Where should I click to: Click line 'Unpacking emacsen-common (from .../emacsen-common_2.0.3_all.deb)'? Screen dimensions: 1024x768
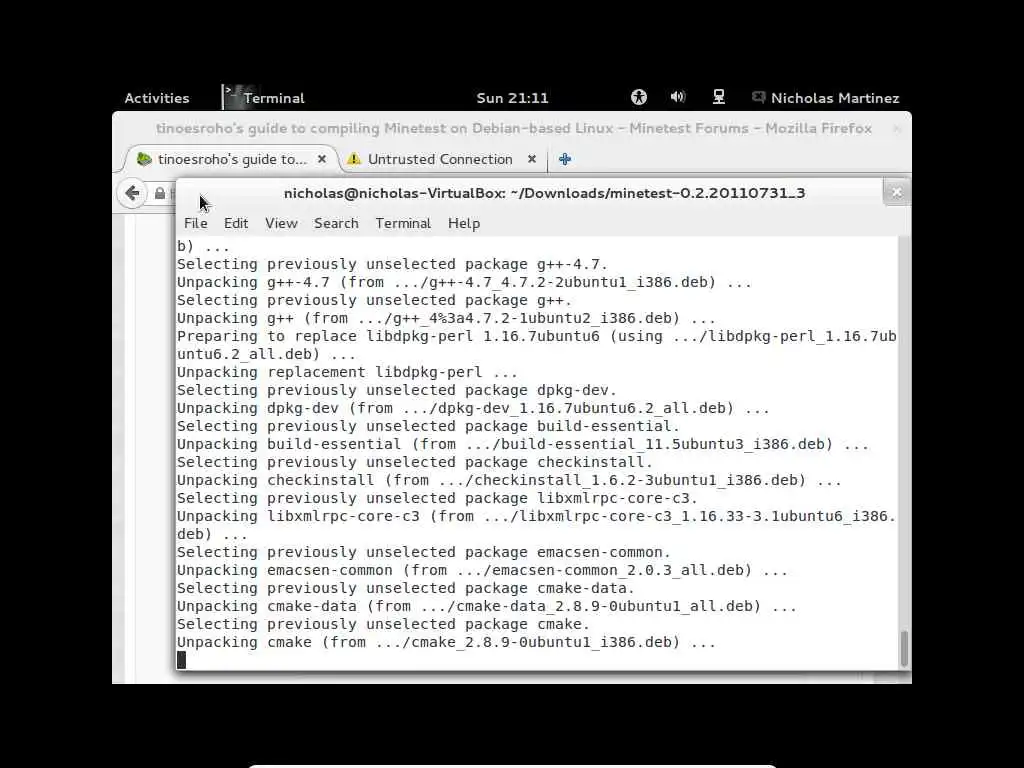click(482, 570)
